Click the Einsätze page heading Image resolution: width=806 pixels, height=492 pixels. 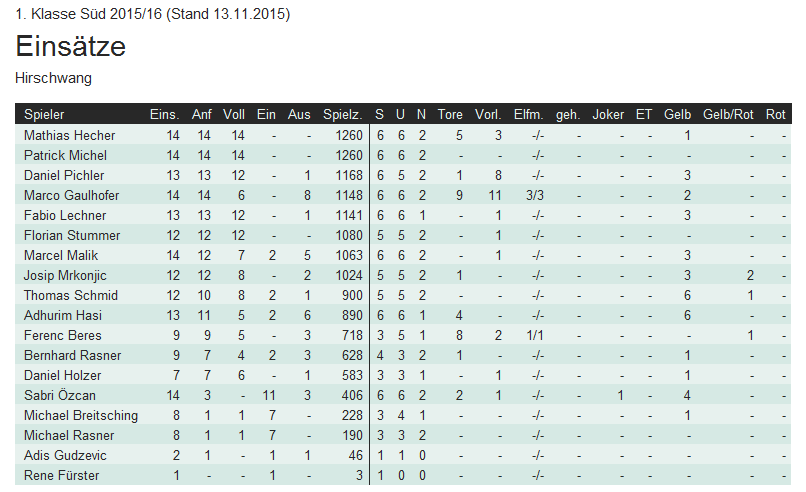pos(70,47)
